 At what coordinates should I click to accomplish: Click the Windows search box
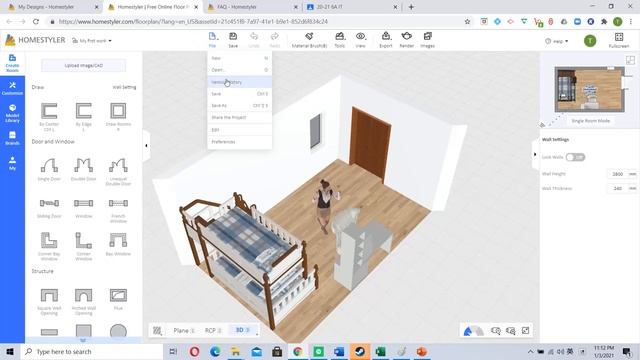91,351
